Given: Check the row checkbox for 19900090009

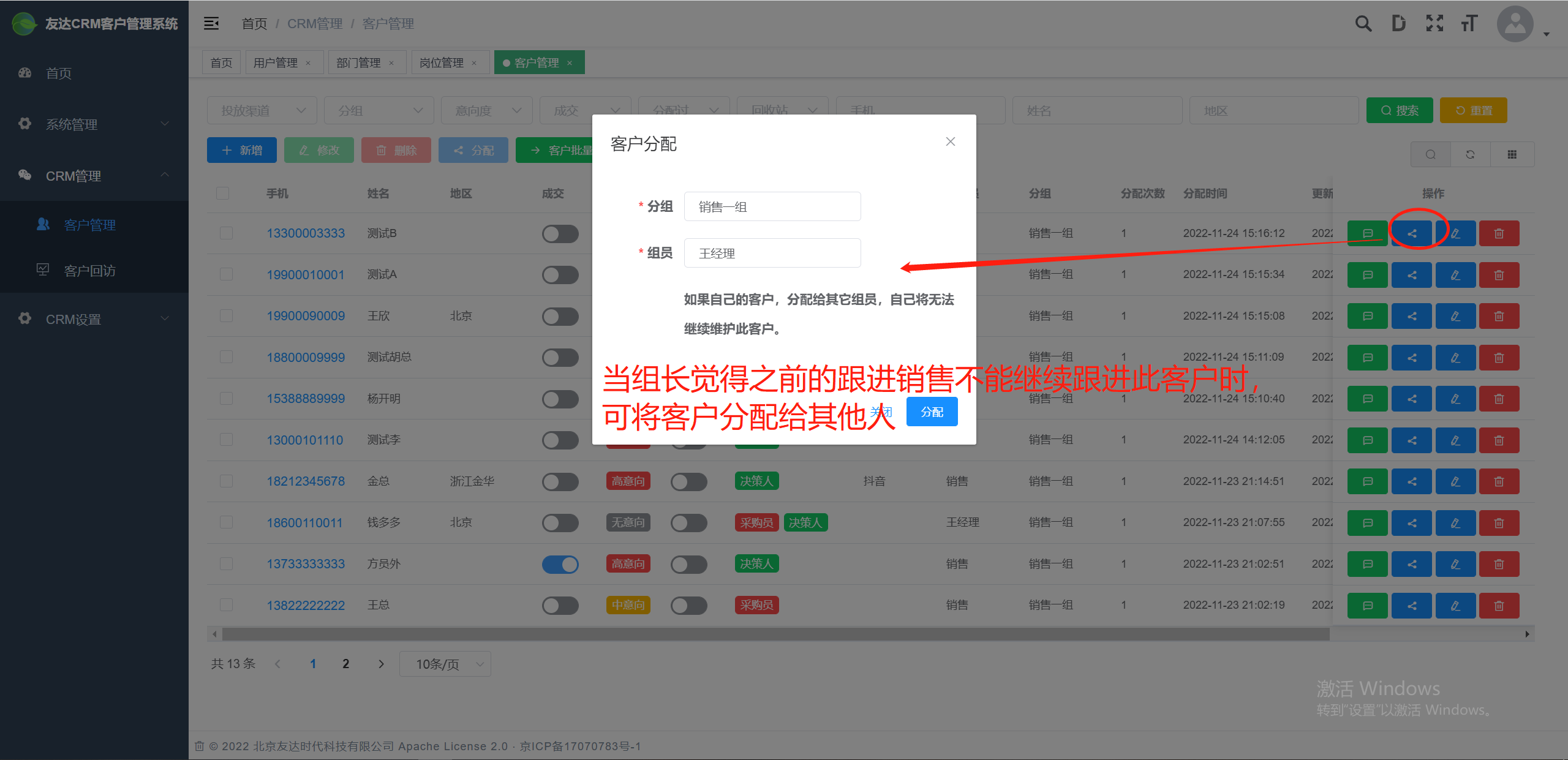Looking at the screenshot, I should pyautogui.click(x=227, y=316).
